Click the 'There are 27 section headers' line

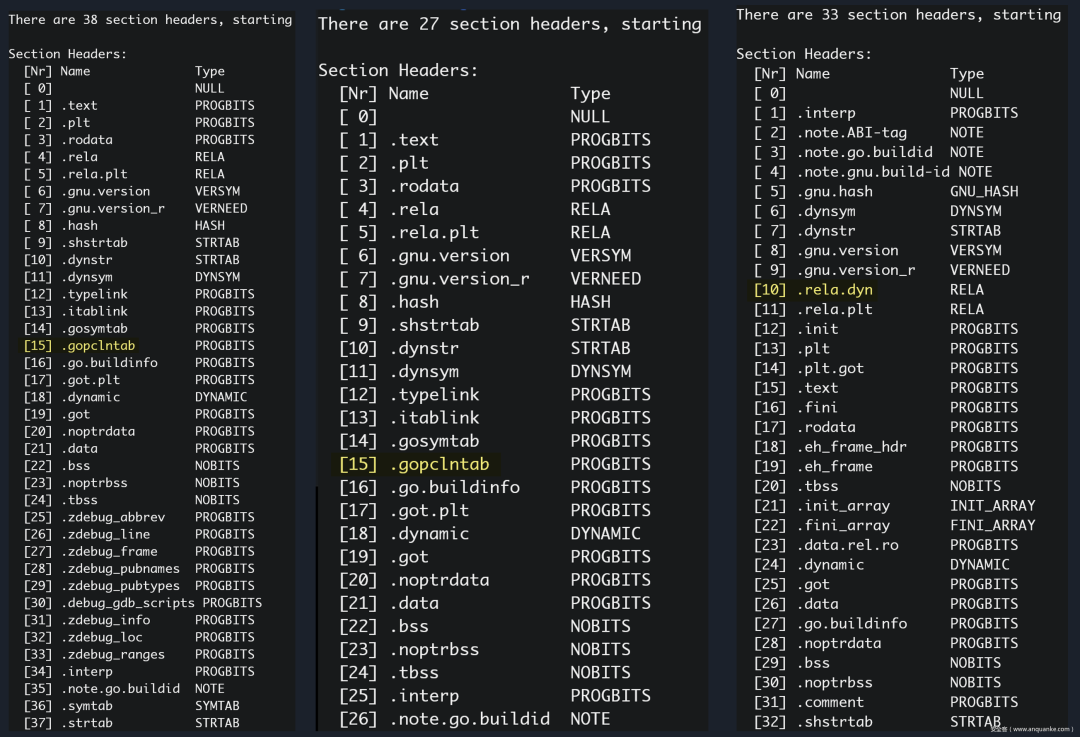pos(510,24)
